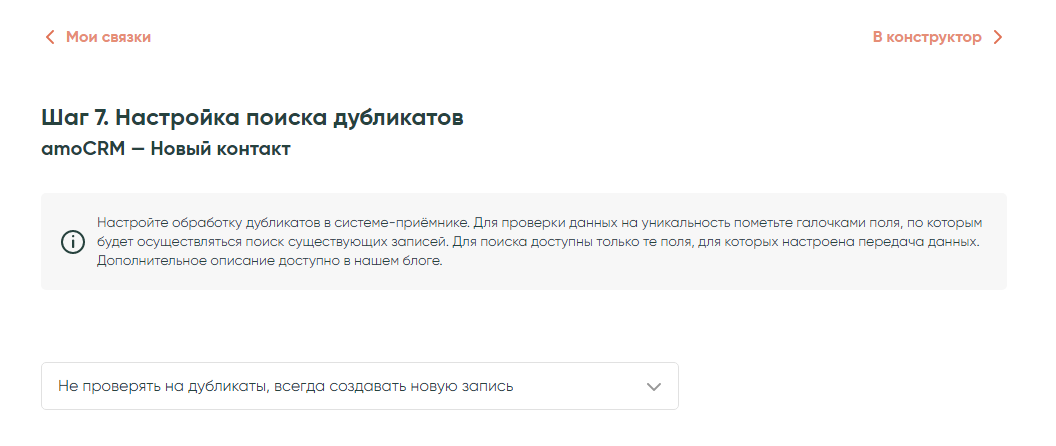Click the notice's second line starting 'будет осуществляться поиск'
Viewport: 1056px width, 446px height.
(x=300, y=242)
